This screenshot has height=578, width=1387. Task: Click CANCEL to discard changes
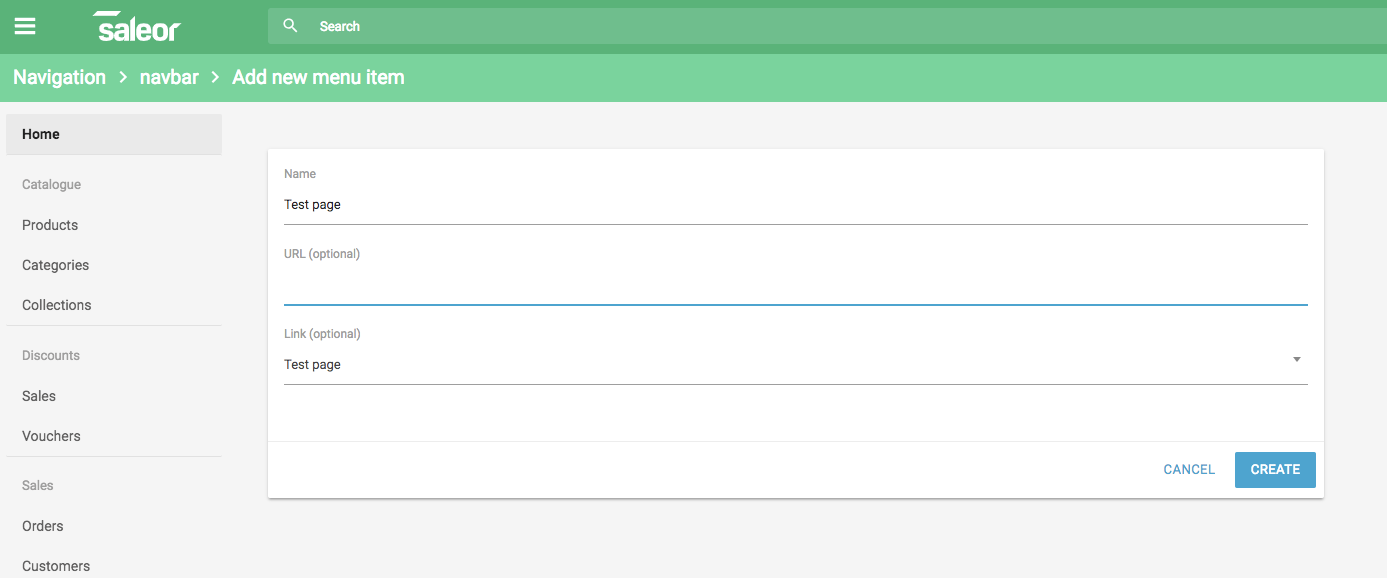pos(1188,469)
